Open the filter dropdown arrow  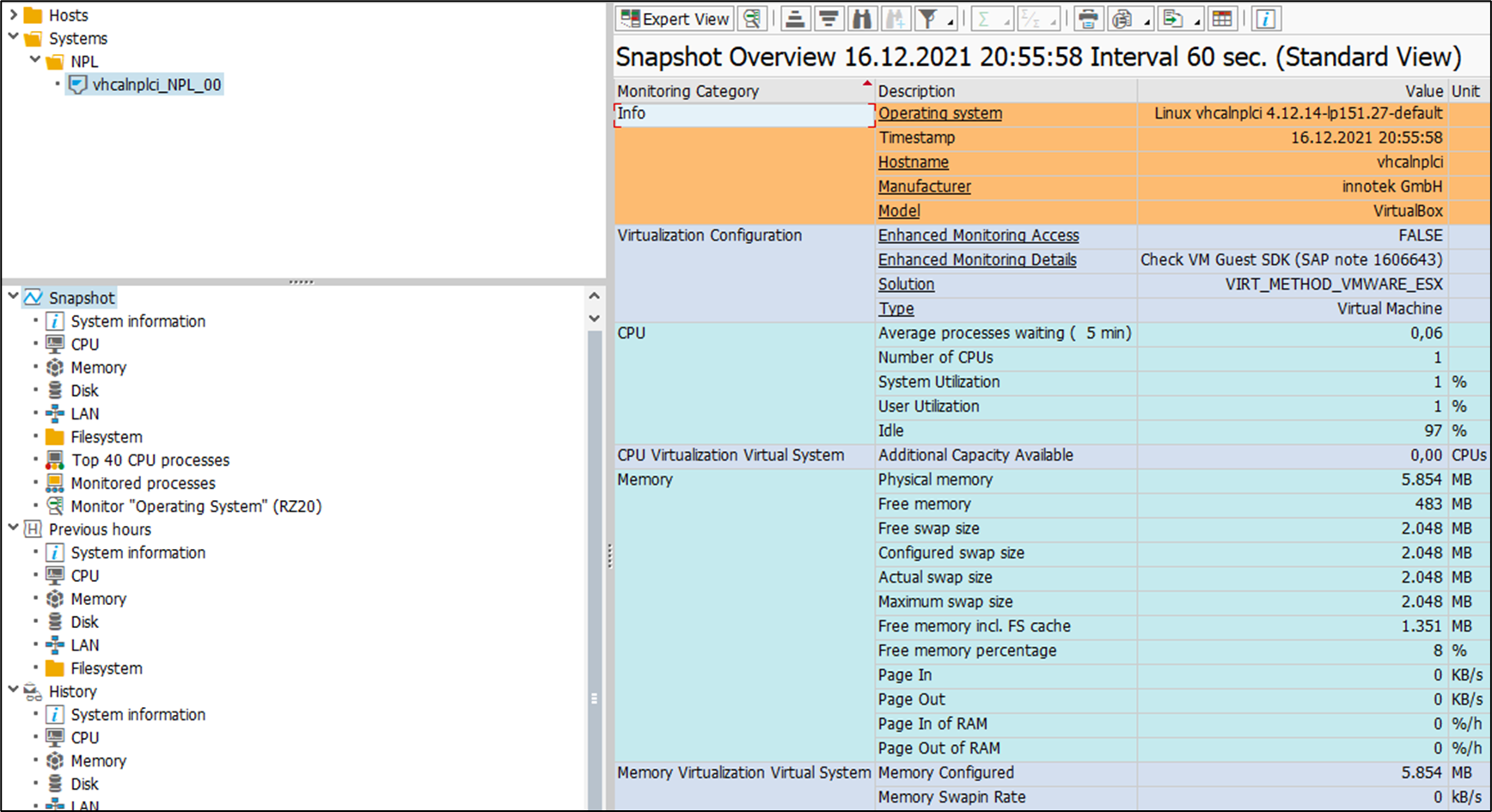[951, 21]
